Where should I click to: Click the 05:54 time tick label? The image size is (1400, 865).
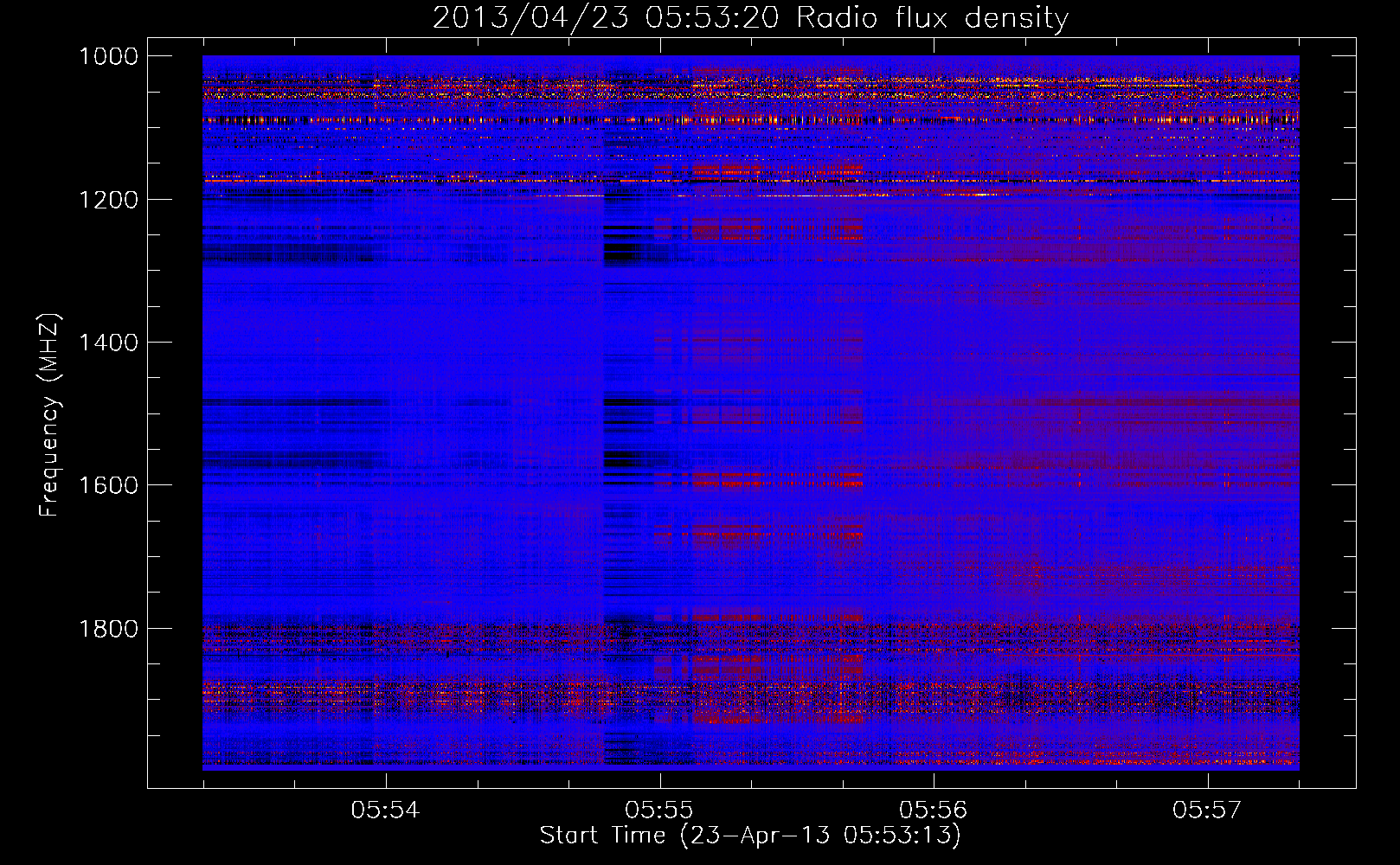point(385,810)
